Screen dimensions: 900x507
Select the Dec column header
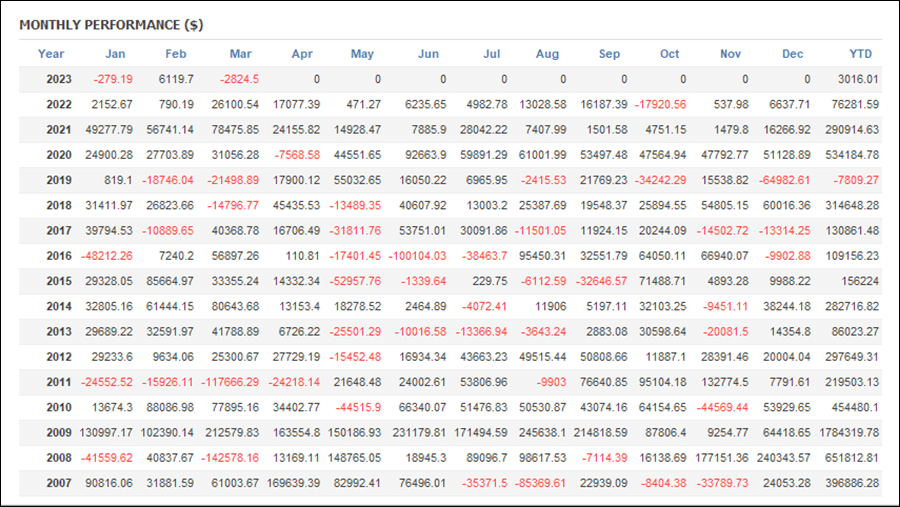pyautogui.click(x=792, y=54)
